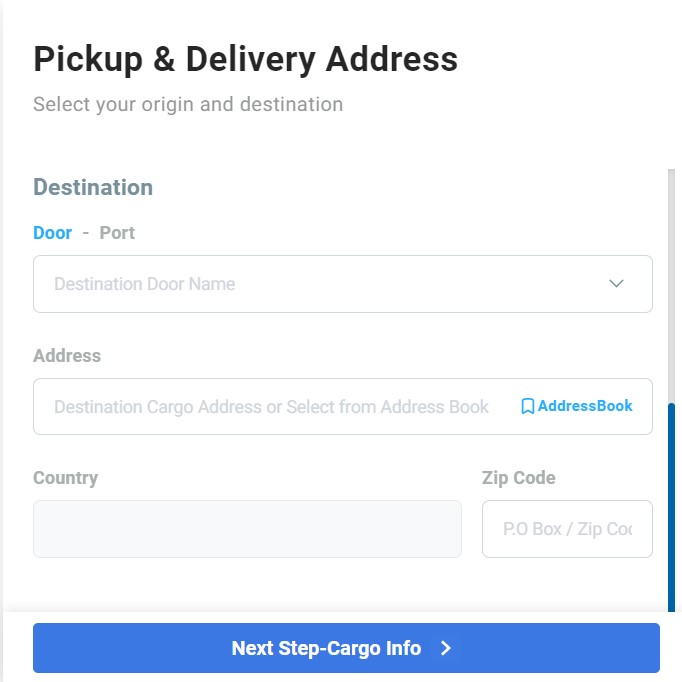Click the Country field label
The width and height of the screenshot is (682, 682).
tap(66, 478)
